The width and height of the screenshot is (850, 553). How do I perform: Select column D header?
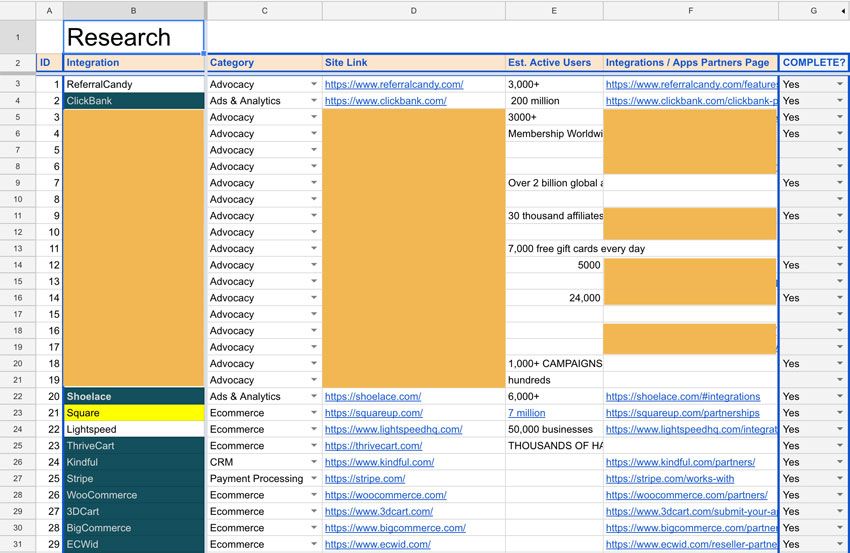[x=414, y=10]
